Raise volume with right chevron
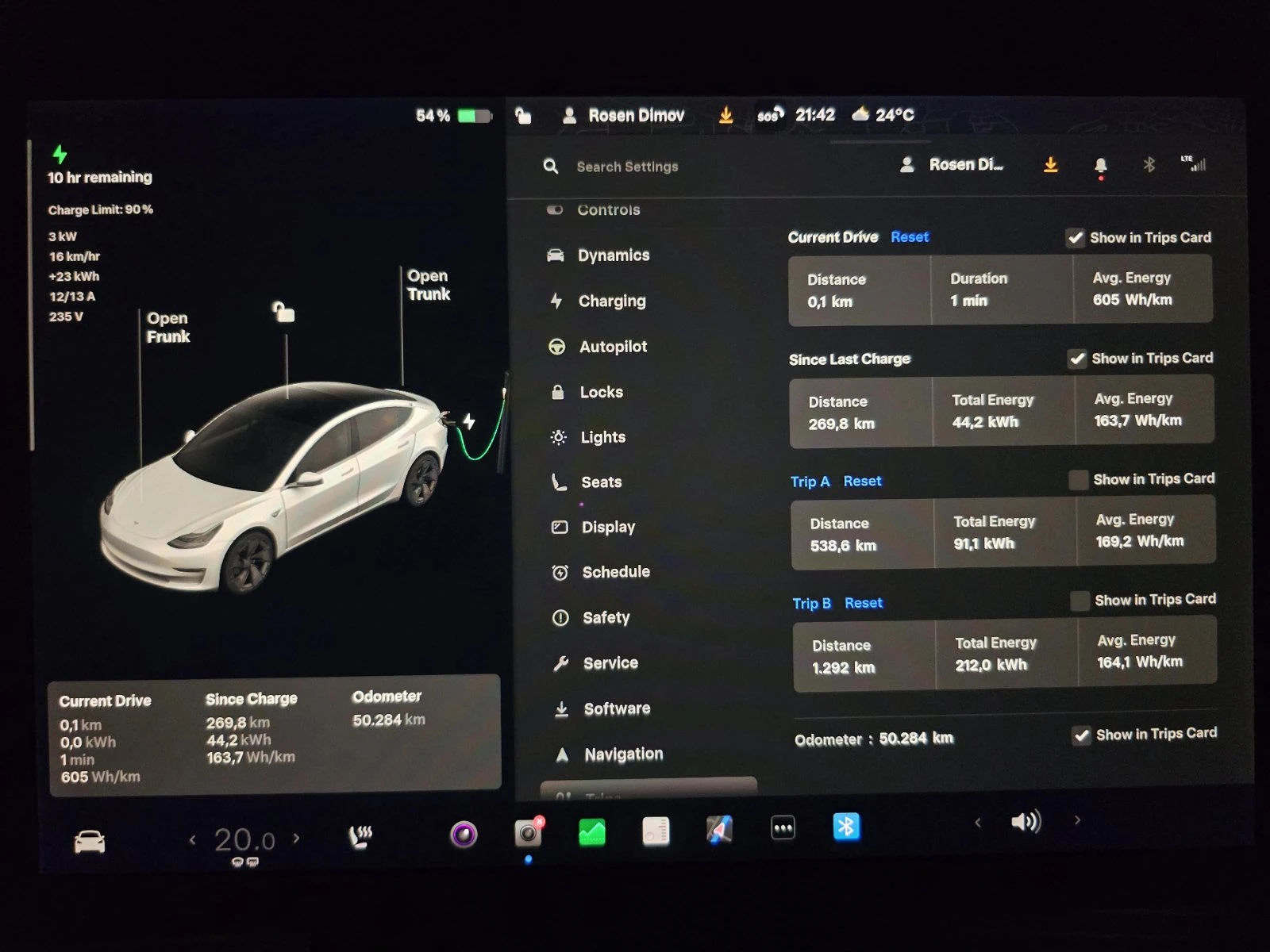The width and height of the screenshot is (1270, 952). (x=1077, y=820)
